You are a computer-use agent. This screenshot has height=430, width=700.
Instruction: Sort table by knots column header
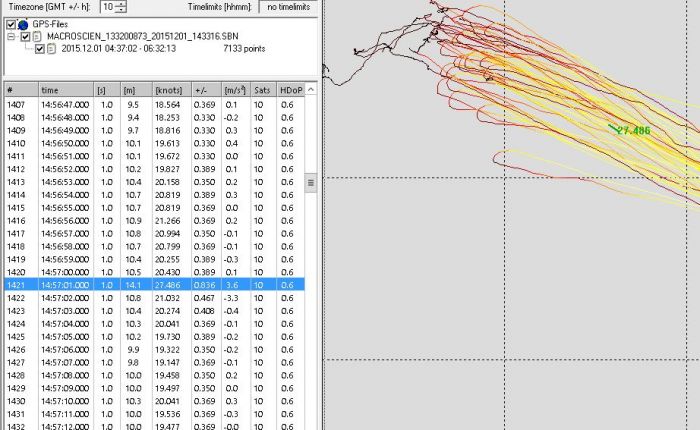[x=166, y=90]
